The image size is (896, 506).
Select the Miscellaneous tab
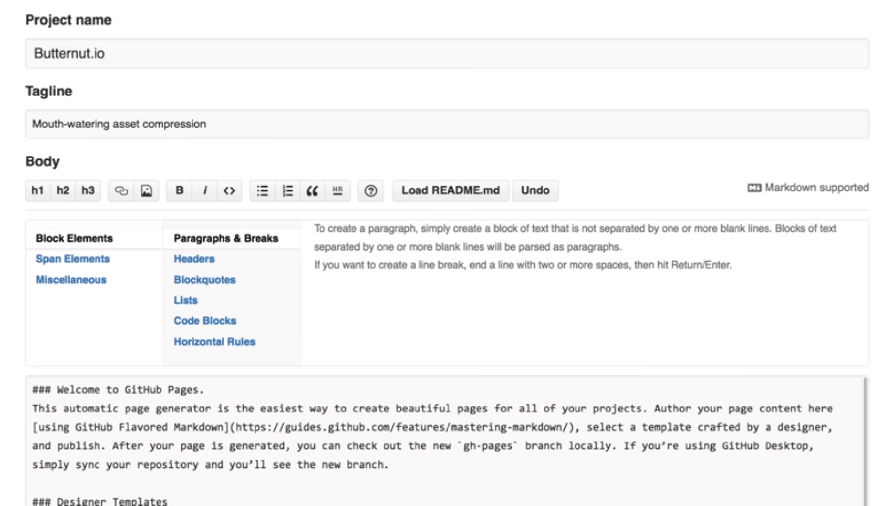pyautogui.click(x=71, y=280)
